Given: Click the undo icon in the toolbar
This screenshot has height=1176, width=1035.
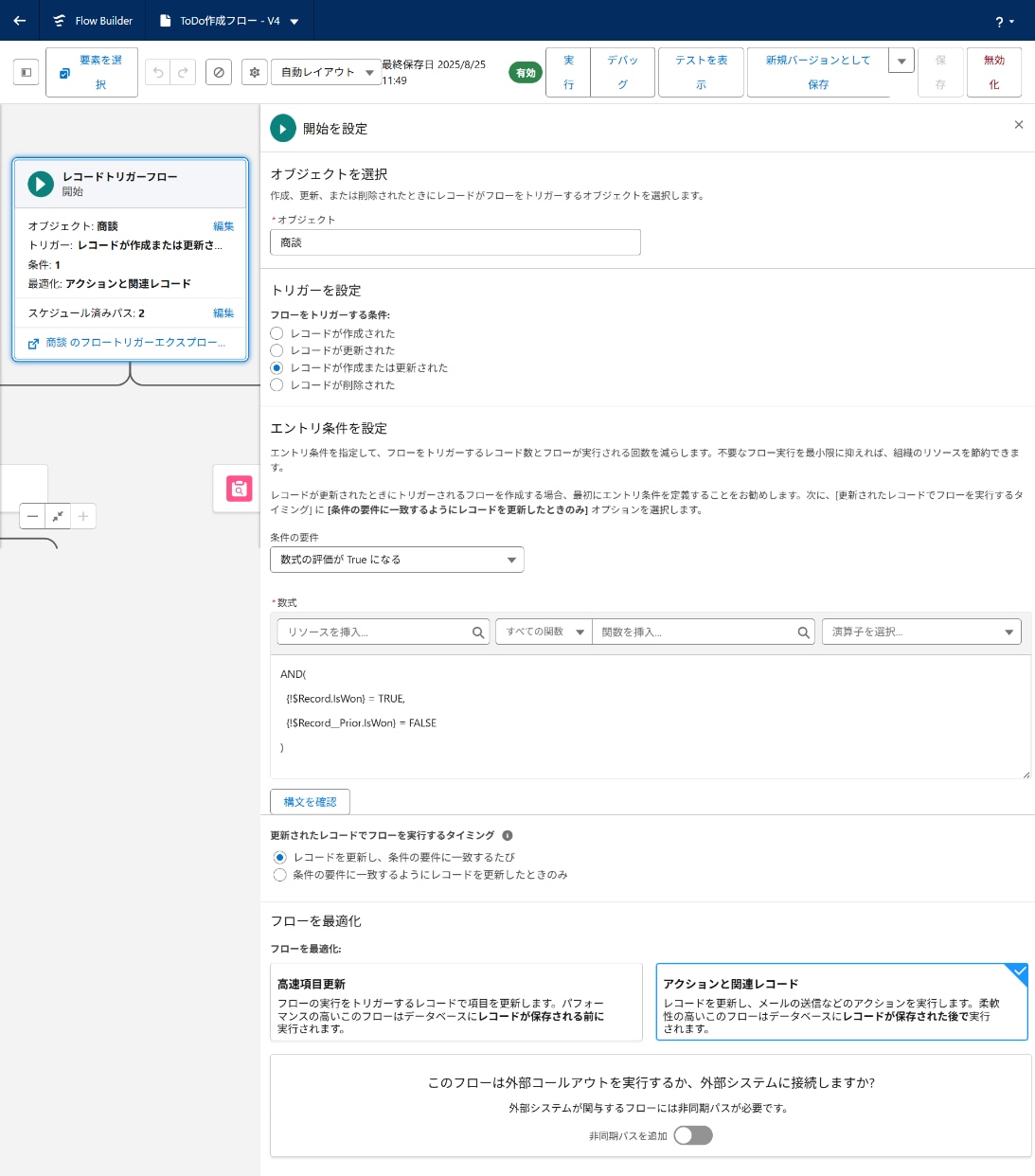Looking at the screenshot, I should pyautogui.click(x=159, y=72).
